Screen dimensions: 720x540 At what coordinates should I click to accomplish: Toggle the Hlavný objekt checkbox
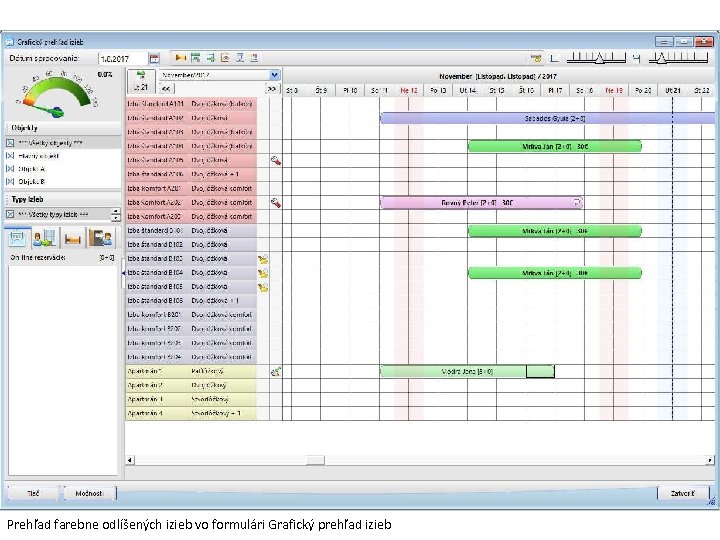[10, 156]
